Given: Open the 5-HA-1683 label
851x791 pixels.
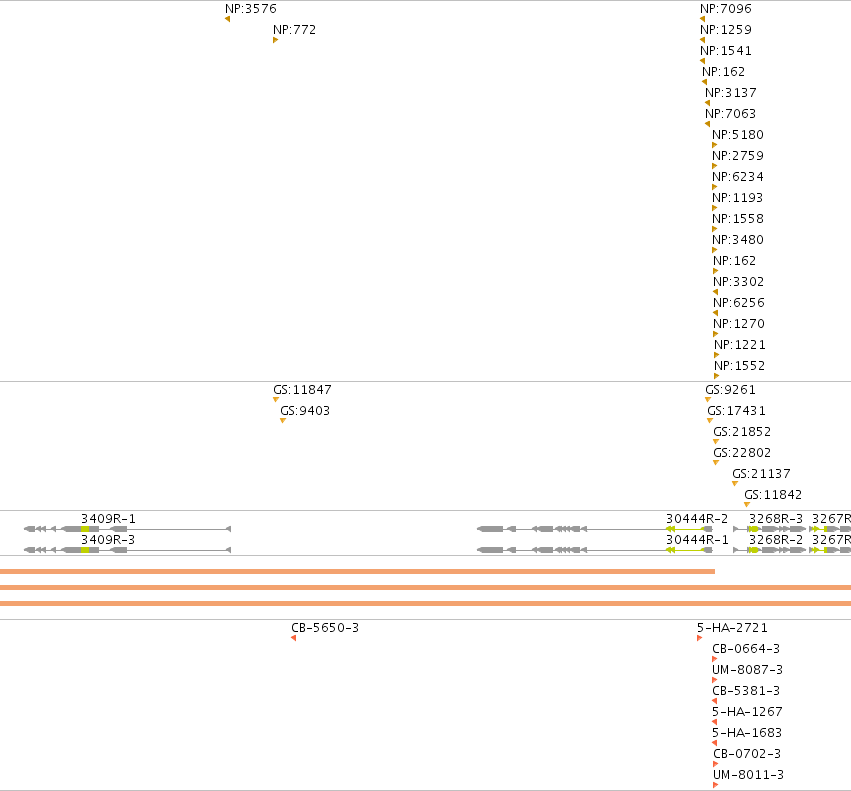Looking at the screenshot, I should click(x=747, y=733).
